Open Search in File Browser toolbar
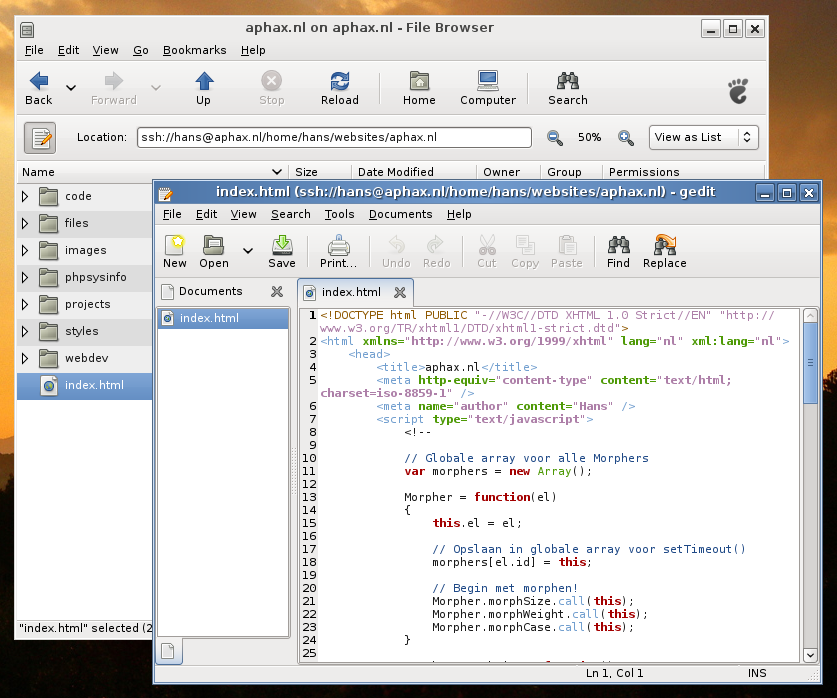The height and width of the screenshot is (698, 837). pyautogui.click(x=567, y=89)
